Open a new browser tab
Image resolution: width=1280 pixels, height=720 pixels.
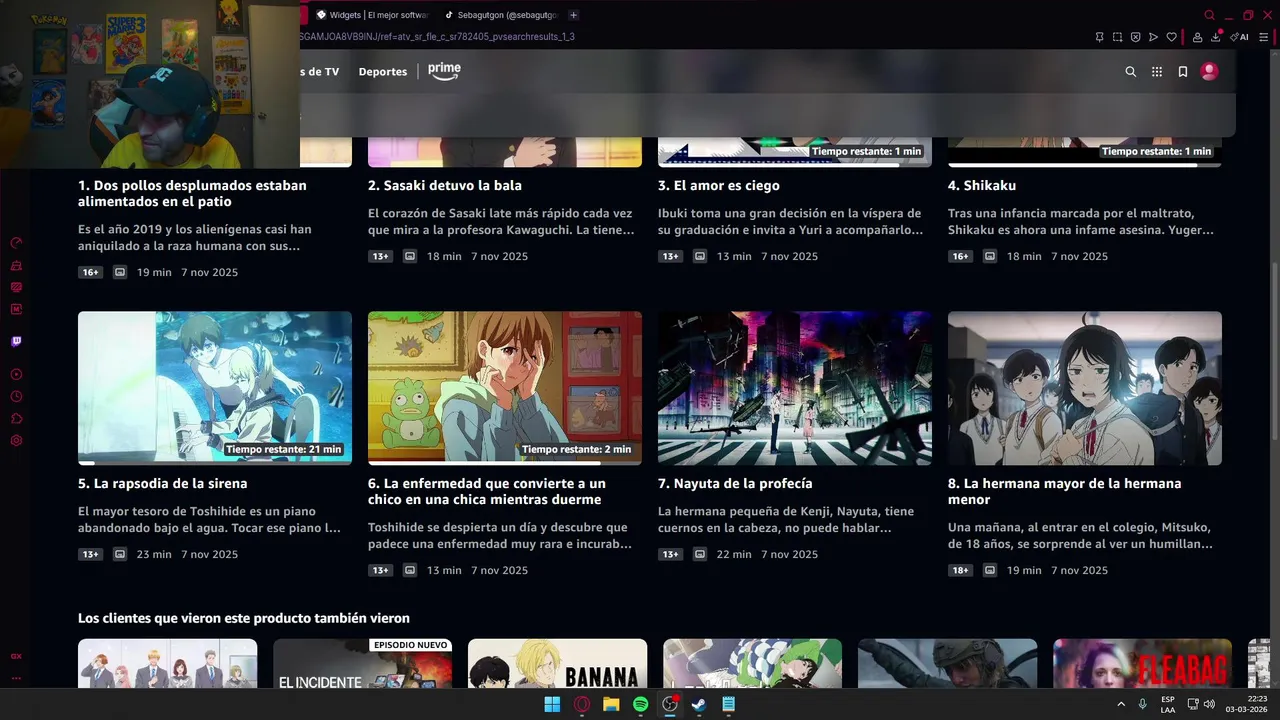click(573, 15)
